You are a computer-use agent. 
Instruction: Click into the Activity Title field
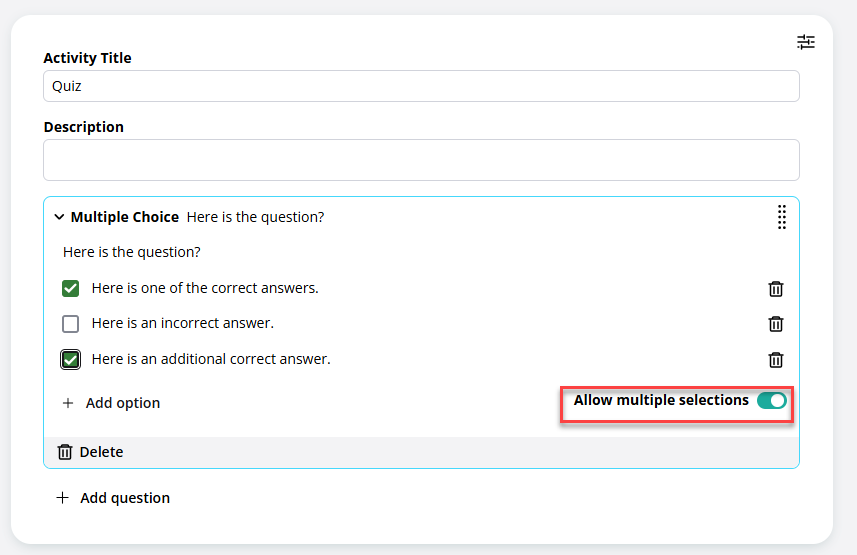point(421,86)
